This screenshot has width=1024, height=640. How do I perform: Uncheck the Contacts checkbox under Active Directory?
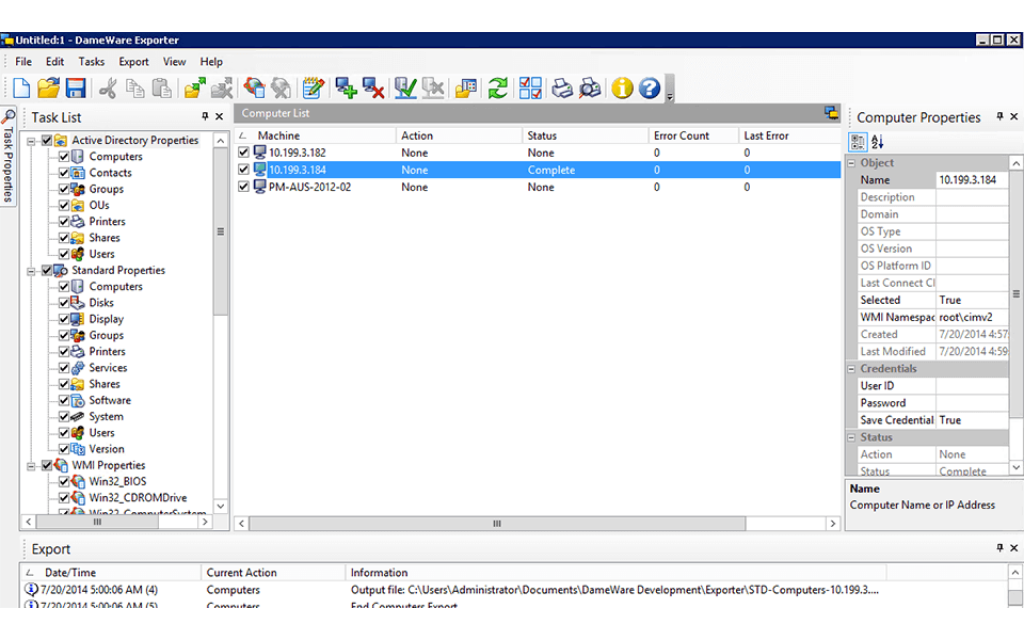tap(64, 173)
